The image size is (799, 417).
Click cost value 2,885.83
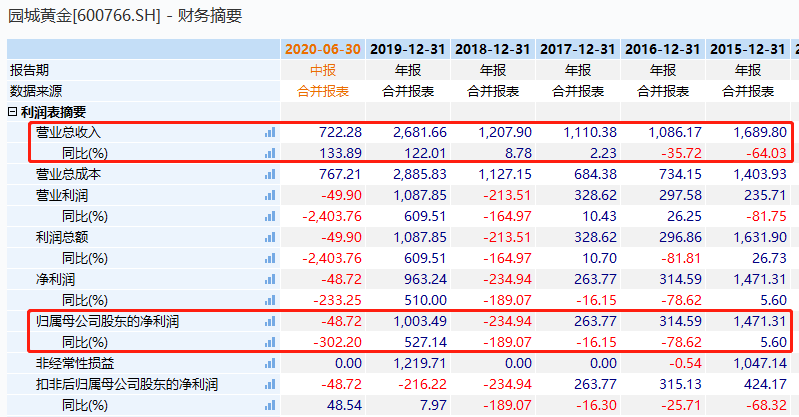(420, 174)
